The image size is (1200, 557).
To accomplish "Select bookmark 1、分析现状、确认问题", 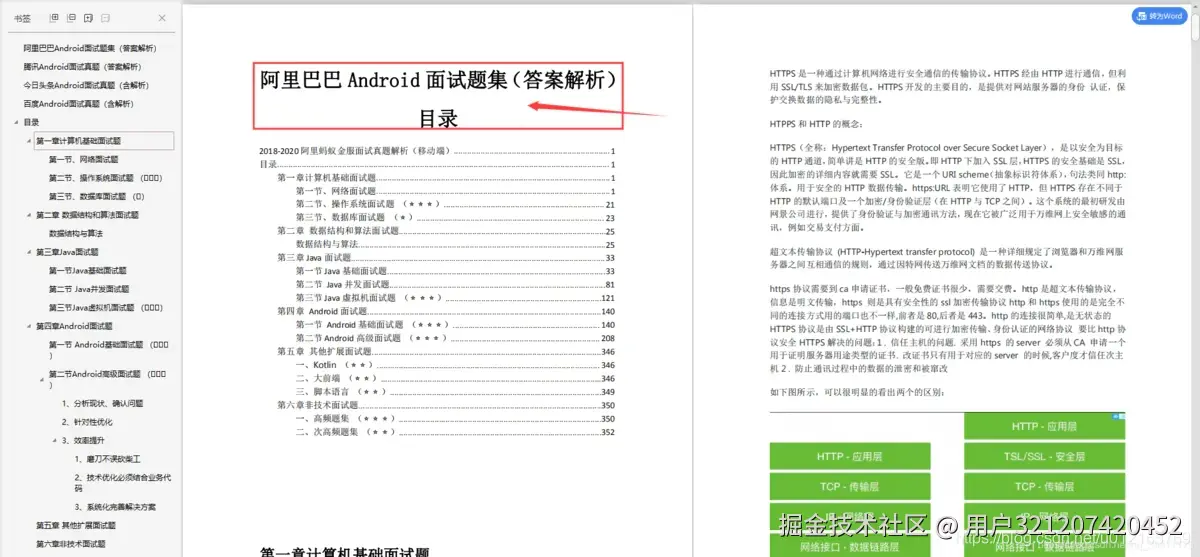I will tap(102, 403).
